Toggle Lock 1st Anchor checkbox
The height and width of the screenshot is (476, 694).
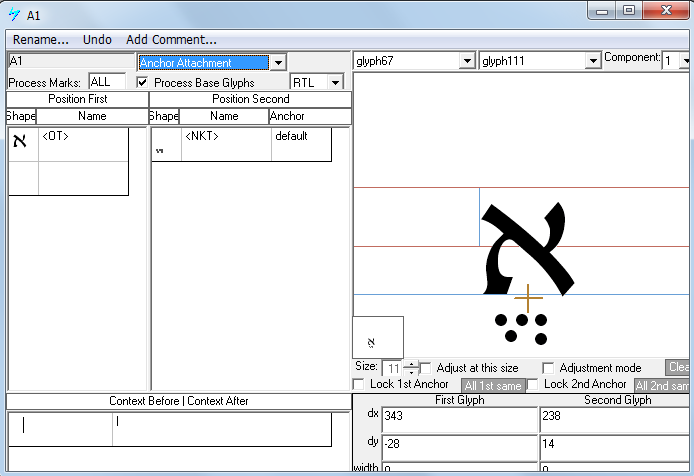tap(359, 384)
